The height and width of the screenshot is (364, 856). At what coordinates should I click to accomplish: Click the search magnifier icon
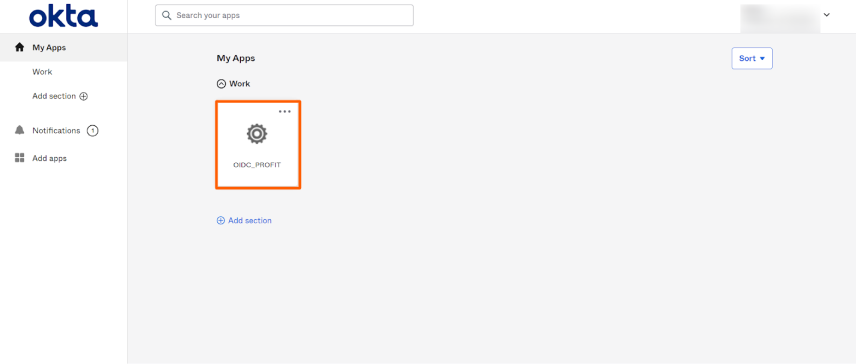point(167,15)
